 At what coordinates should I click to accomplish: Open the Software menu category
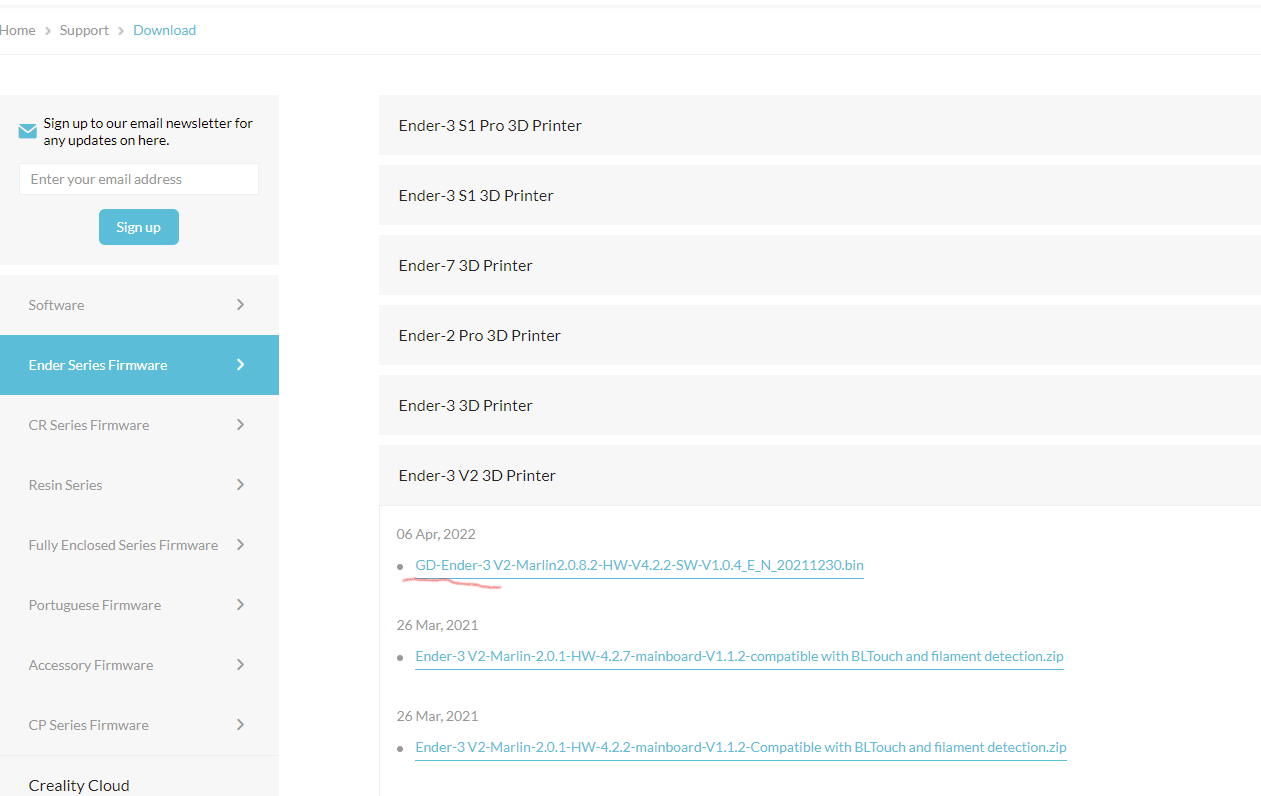[139, 305]
